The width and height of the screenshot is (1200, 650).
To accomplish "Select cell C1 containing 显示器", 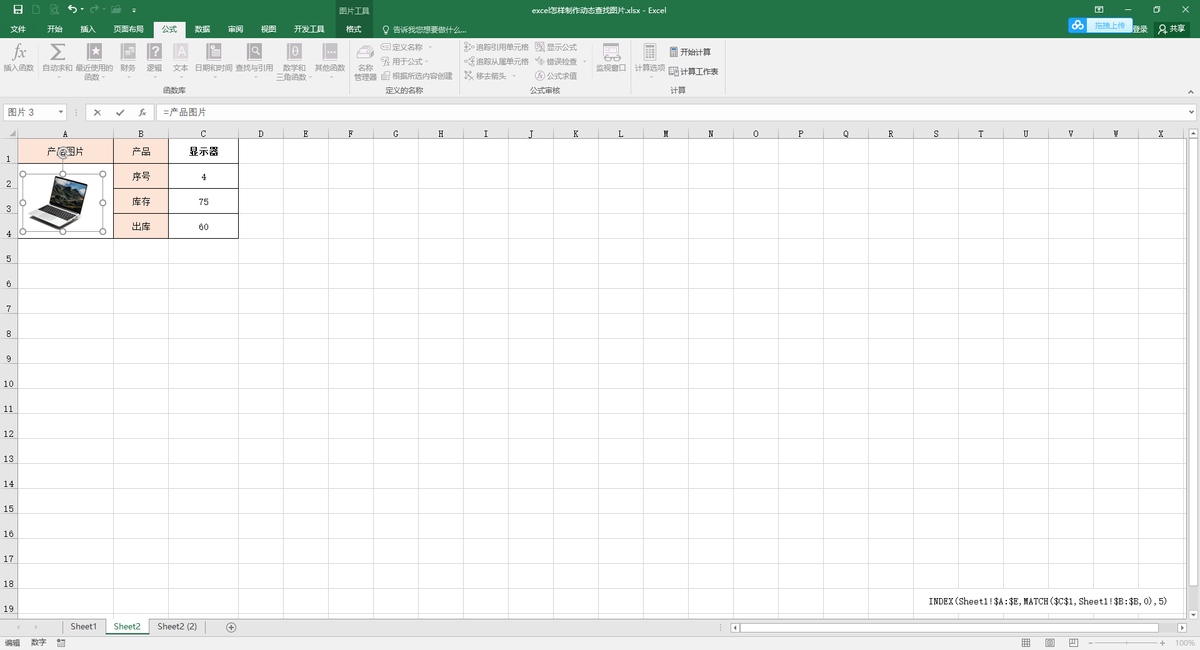I will (203, 151).
